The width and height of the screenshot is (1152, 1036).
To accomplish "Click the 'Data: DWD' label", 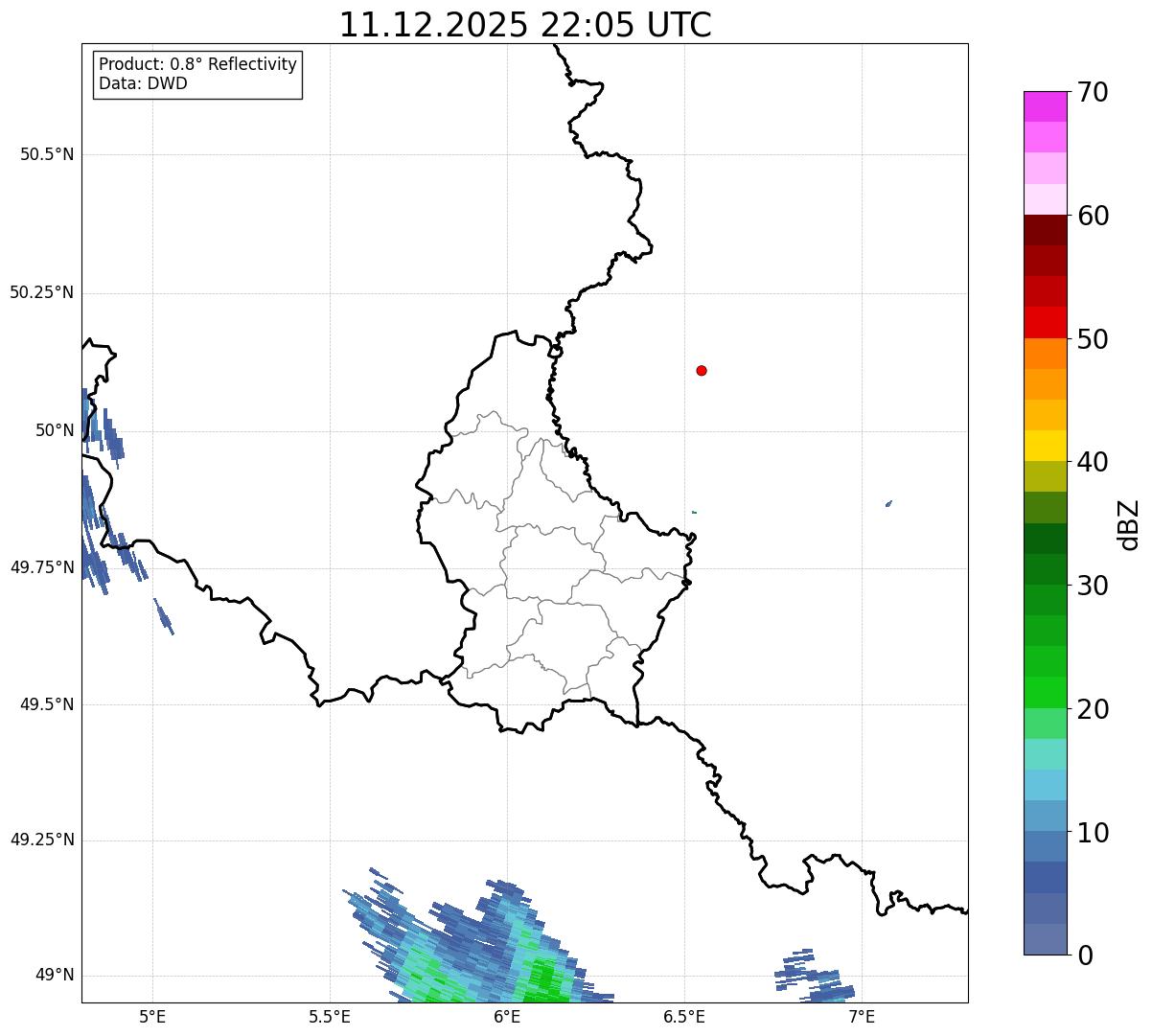I will point(143,83).
